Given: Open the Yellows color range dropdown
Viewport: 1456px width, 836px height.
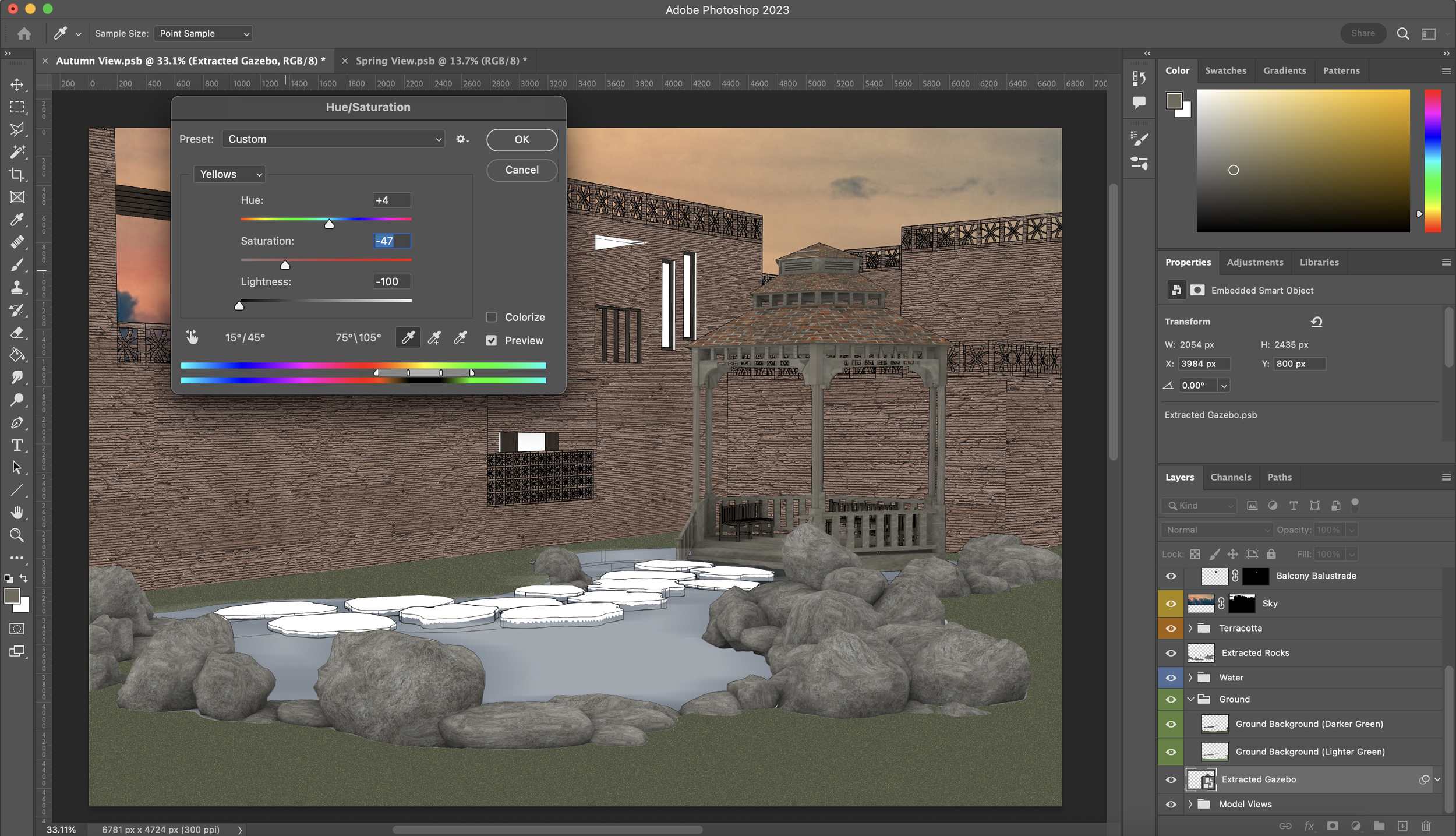Looking at the screenshot, I should click(x=229, y=174).
